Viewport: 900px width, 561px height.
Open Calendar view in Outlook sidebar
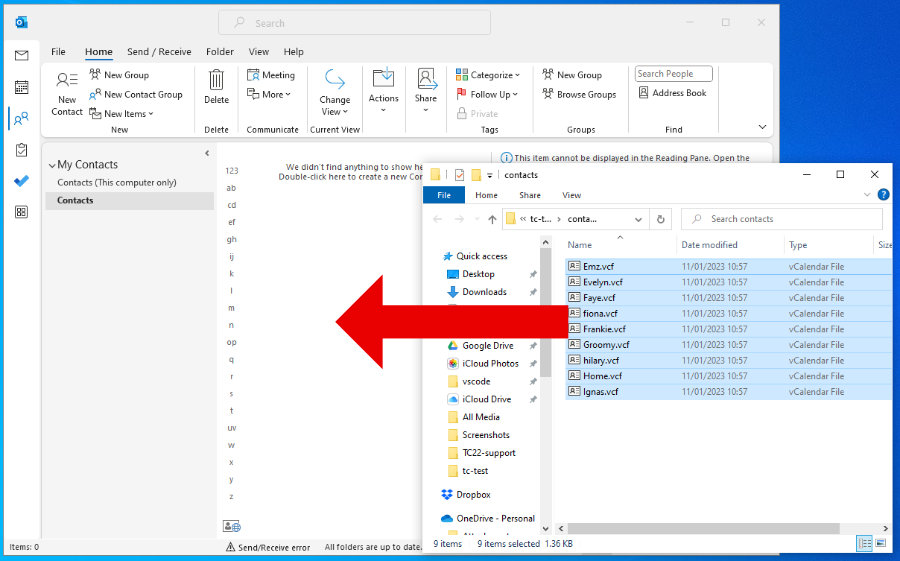(21, 87)
